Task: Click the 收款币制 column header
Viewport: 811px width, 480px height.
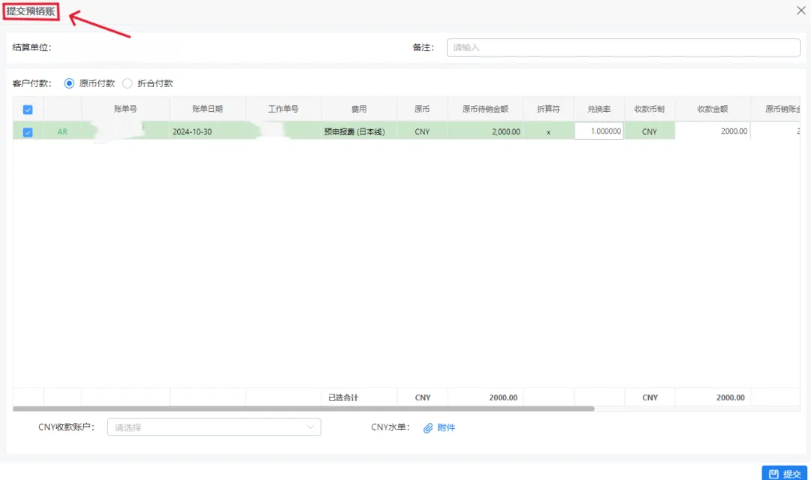Action: point(650,109)
